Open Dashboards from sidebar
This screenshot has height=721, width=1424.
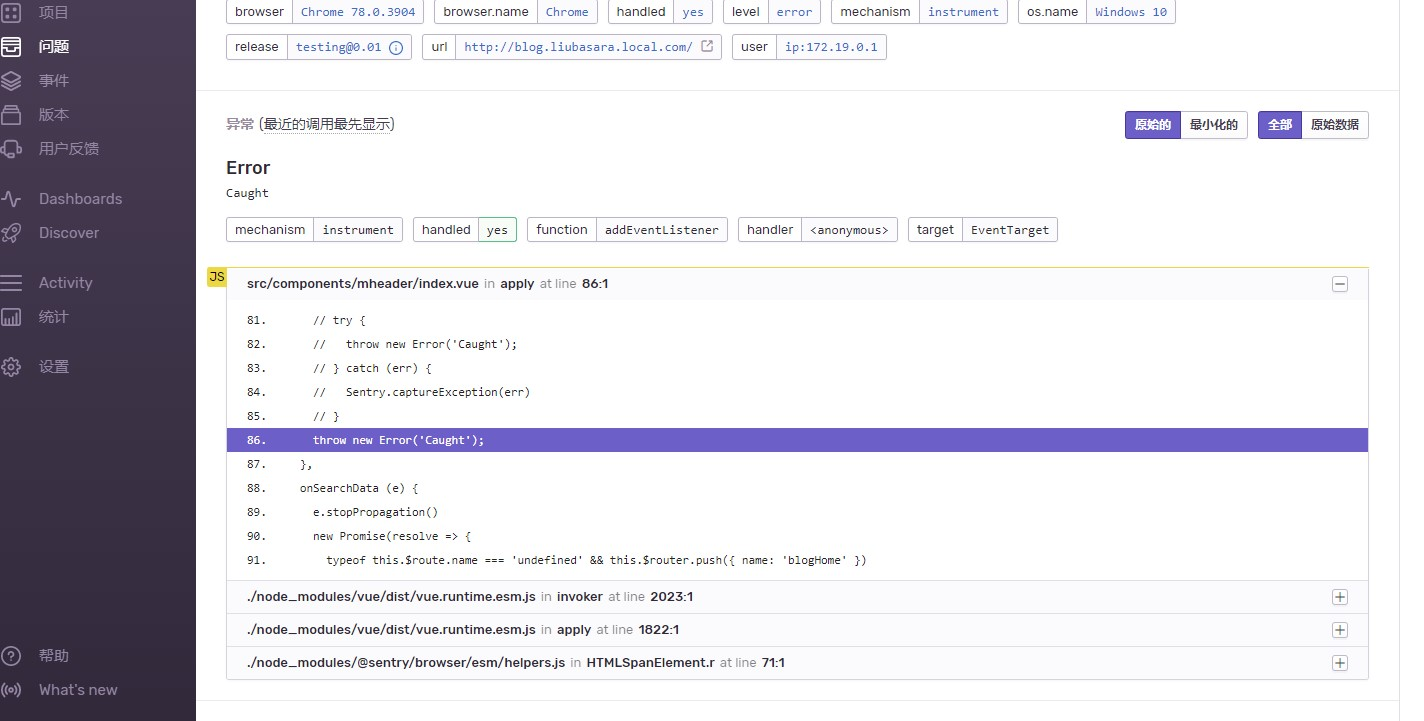click(80, 198)
